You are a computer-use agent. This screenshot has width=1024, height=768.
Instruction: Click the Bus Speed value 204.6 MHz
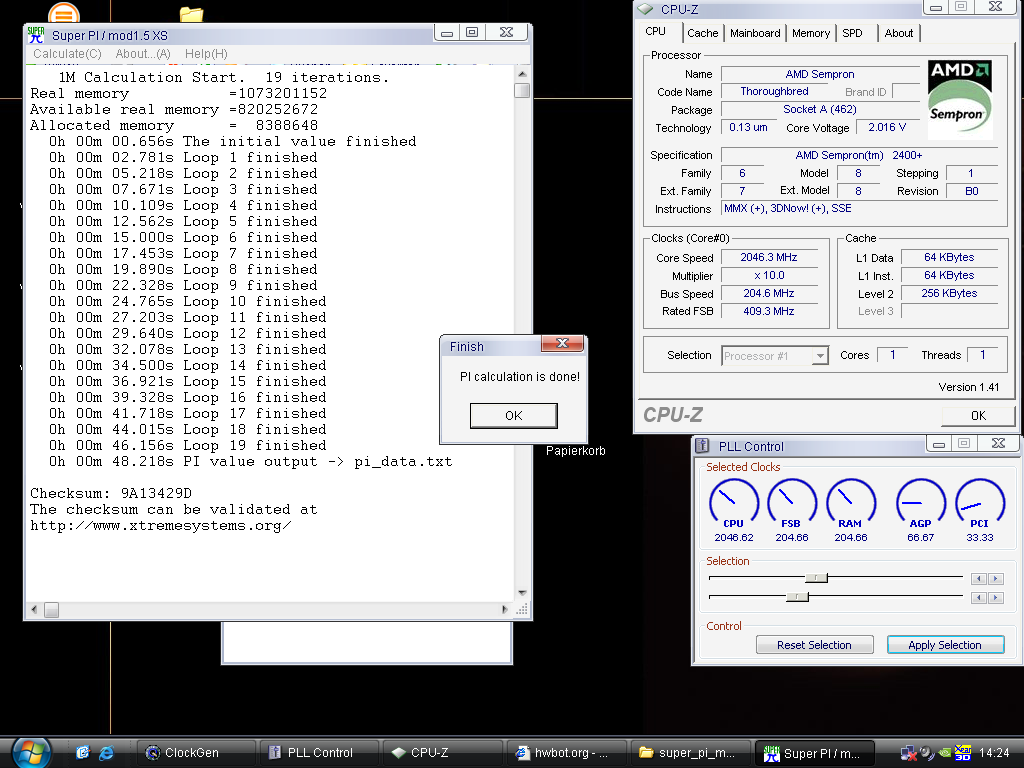(769, 293)
